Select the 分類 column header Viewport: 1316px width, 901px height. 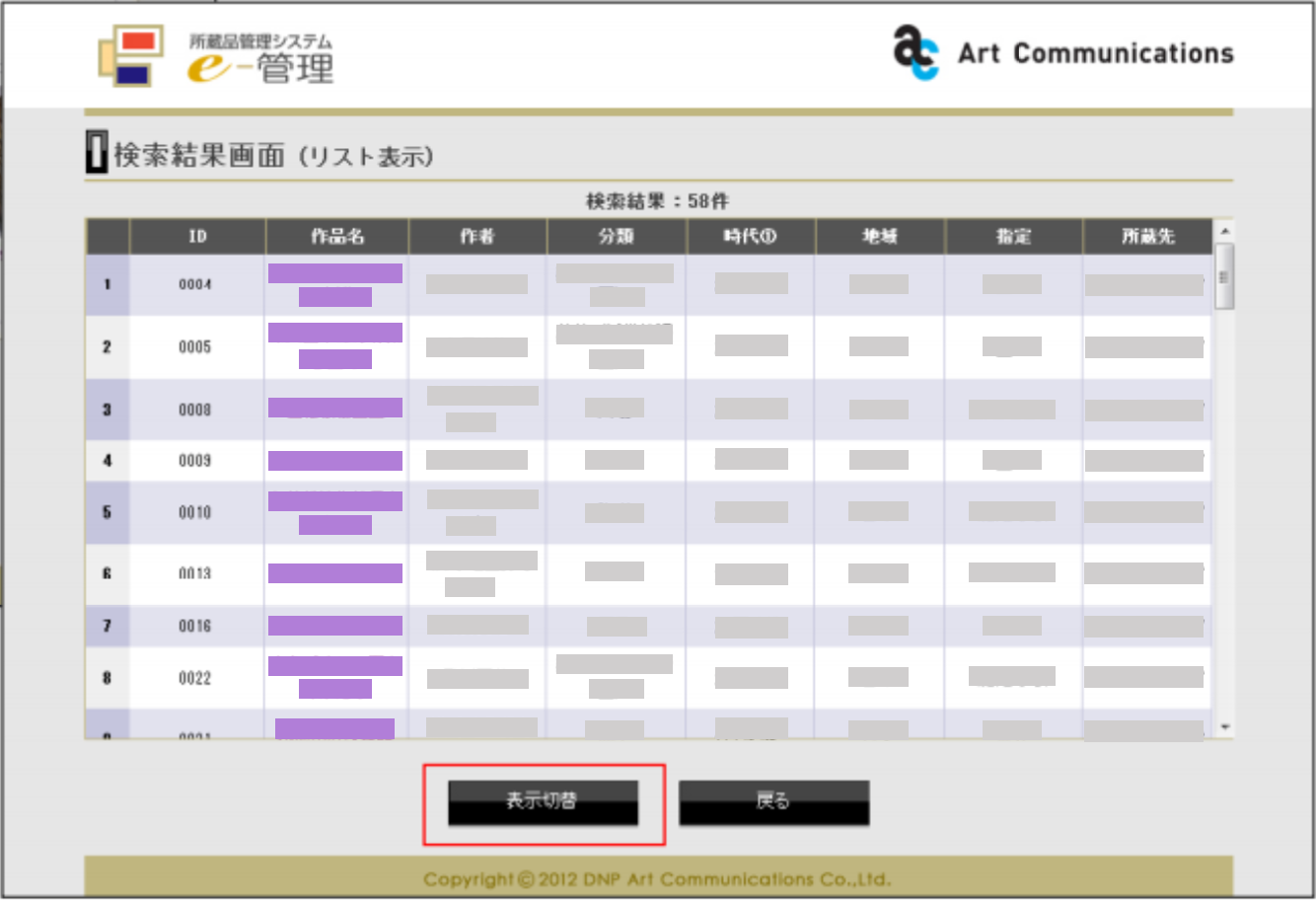click(x=616, y=237)
